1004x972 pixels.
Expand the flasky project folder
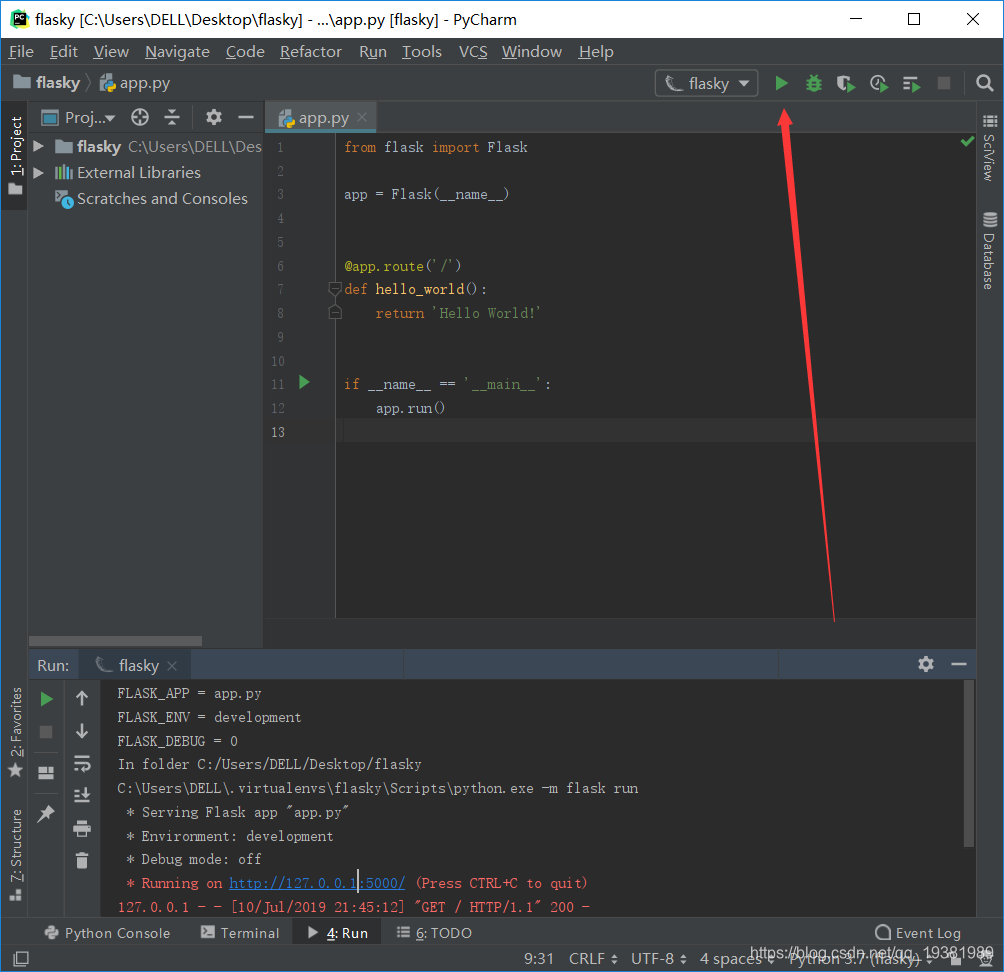38,147
